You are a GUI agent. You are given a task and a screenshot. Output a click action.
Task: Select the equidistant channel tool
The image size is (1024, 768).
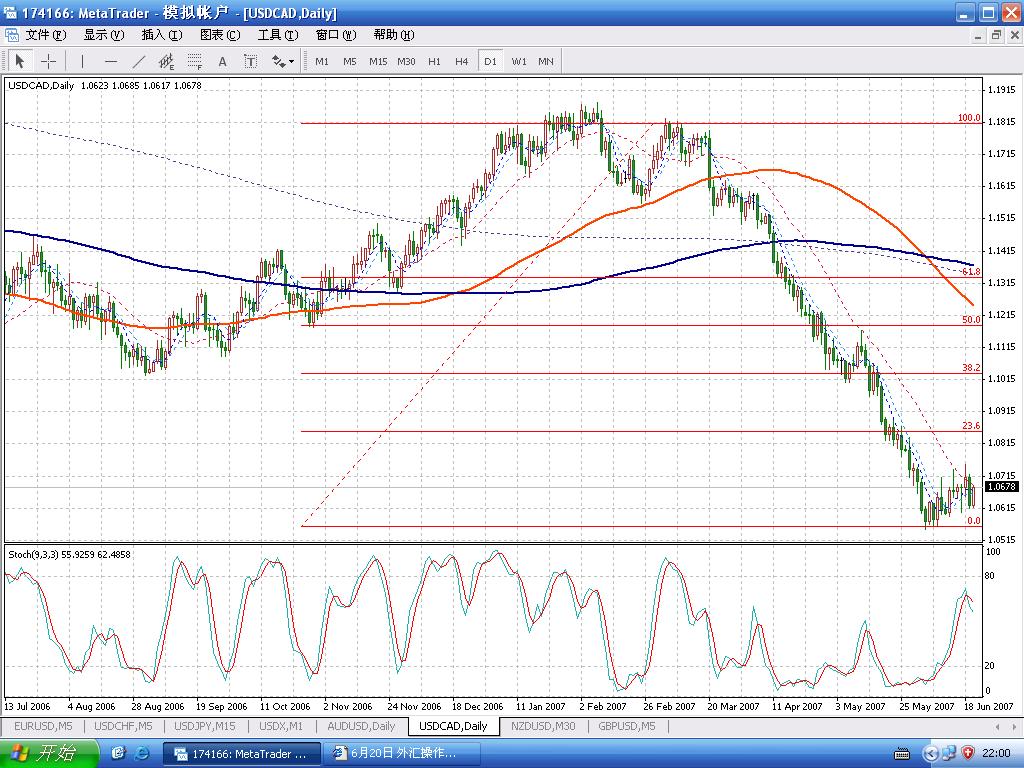[166, 61]
